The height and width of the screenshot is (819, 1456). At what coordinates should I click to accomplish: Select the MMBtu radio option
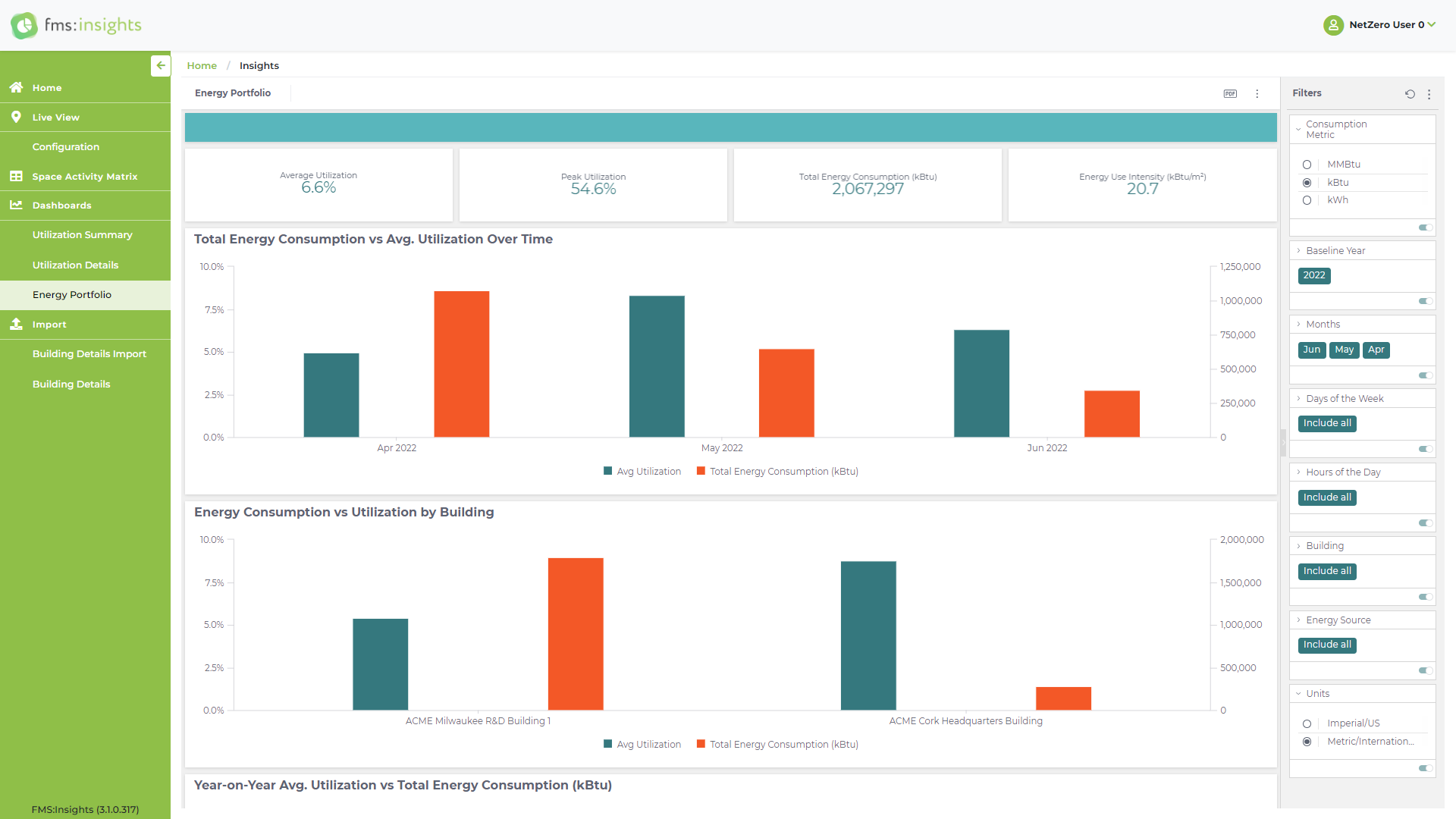tap(1307, 165)
